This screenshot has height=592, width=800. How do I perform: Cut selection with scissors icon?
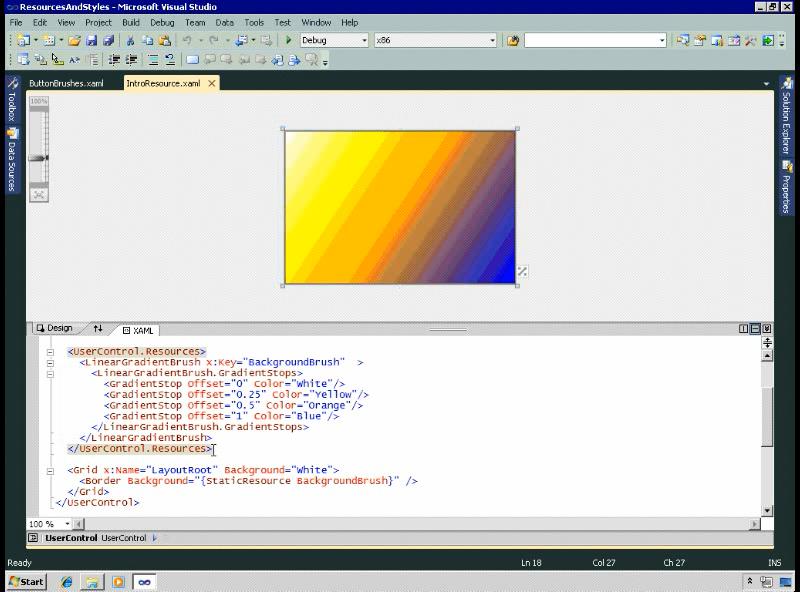(x=130, y=40)
